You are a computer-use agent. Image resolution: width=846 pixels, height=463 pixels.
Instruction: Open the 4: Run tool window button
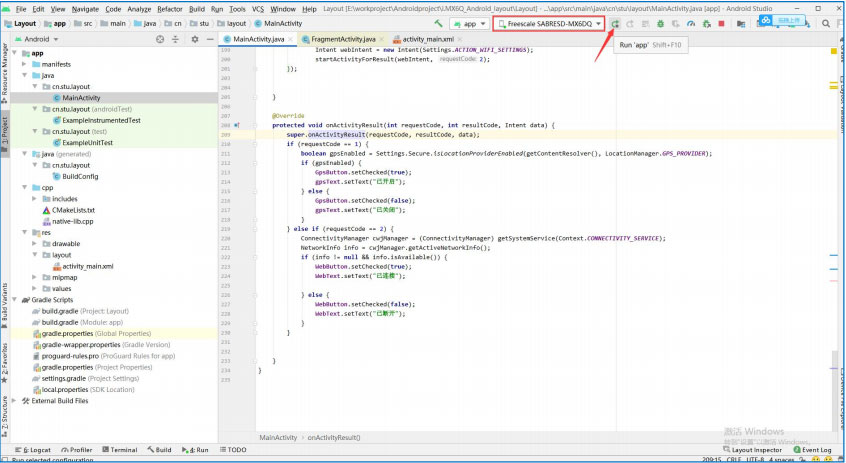(195, 450)
